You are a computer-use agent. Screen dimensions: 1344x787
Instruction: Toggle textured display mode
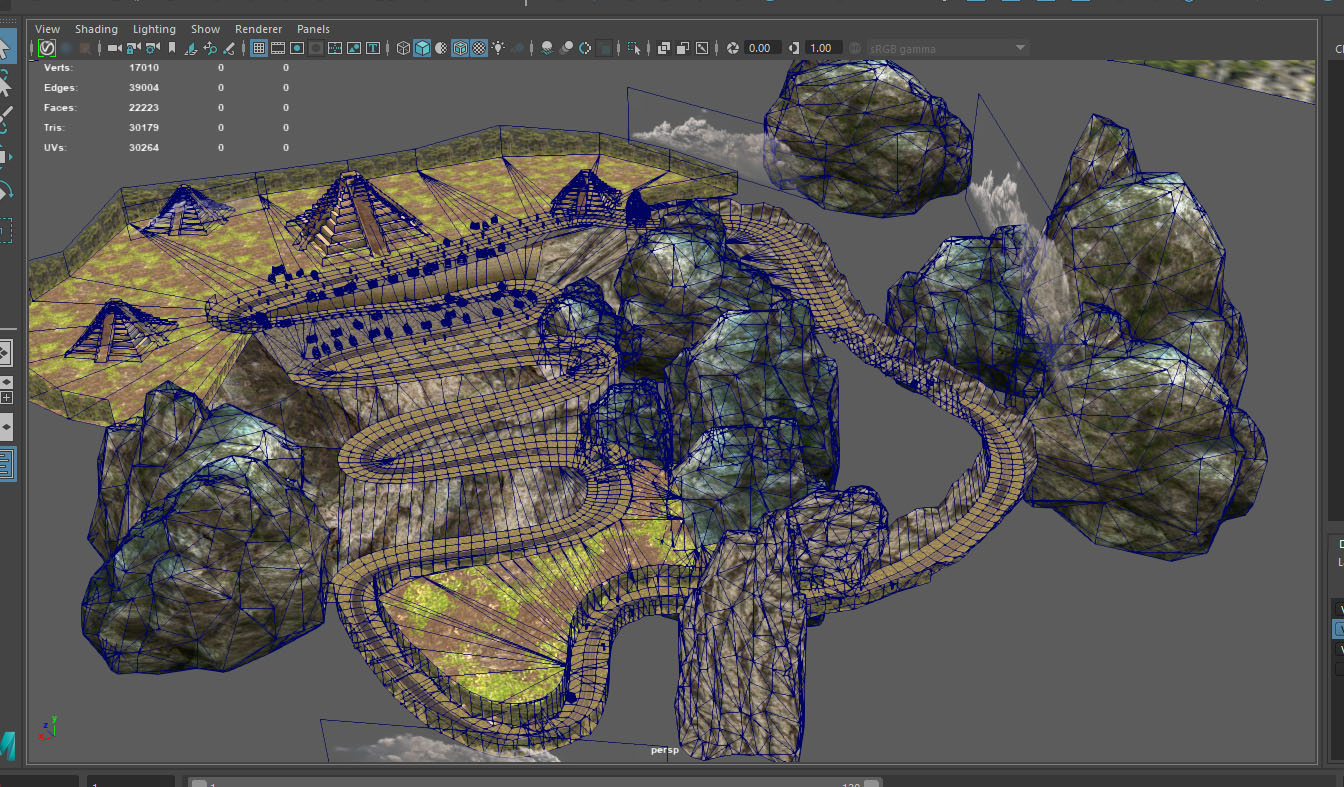pos(479,48)
